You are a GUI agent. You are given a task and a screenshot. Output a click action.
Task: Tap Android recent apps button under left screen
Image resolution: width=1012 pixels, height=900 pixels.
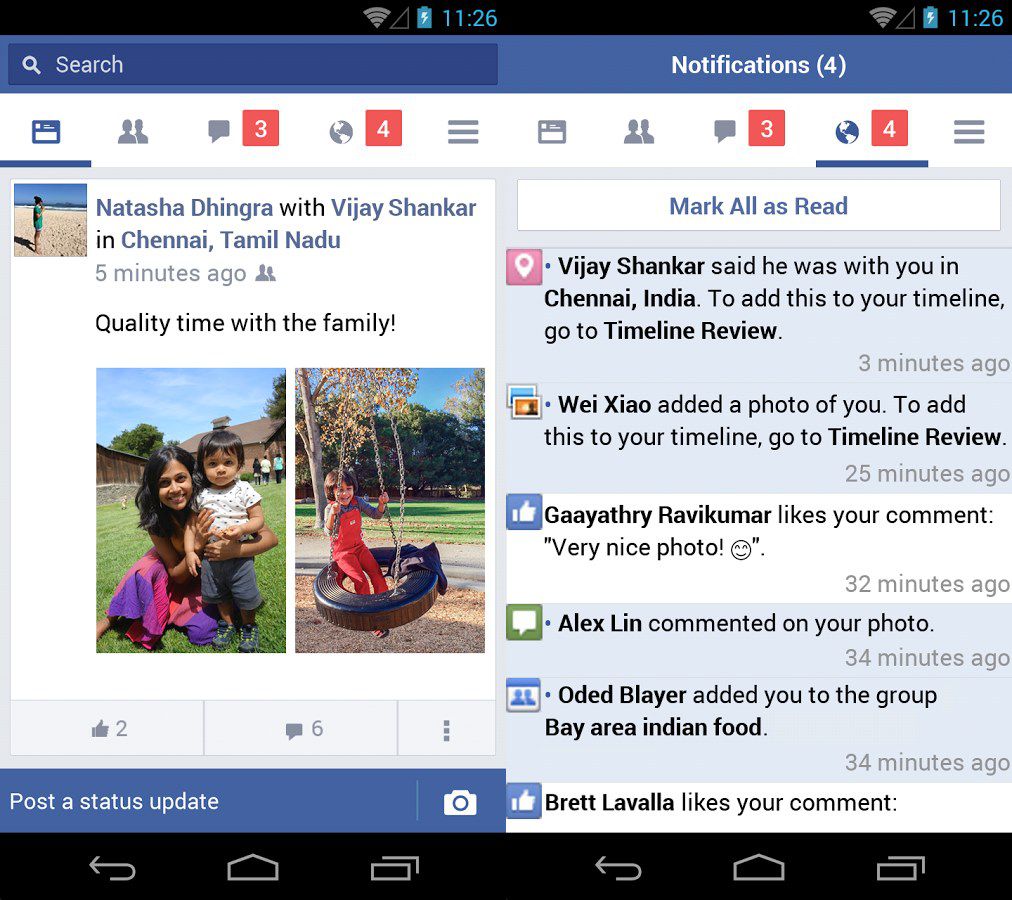395,868
